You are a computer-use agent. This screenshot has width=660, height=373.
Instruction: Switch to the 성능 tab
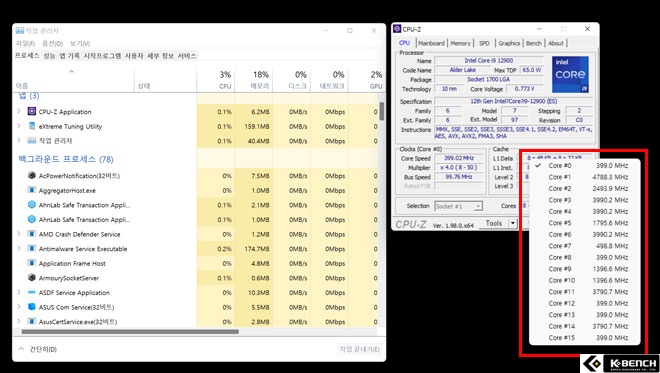pos(49,56)
